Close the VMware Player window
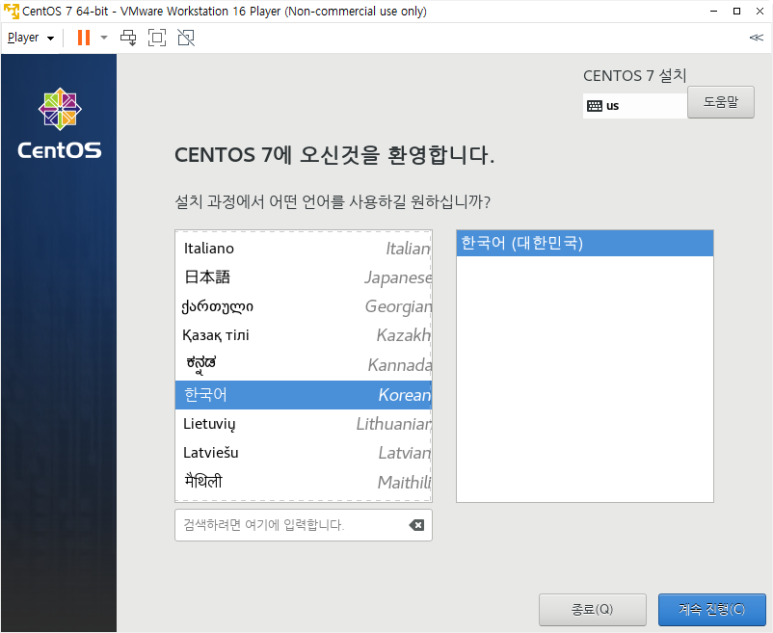The width and height of the screenshot is (773, 633). (x=760, y=11)
